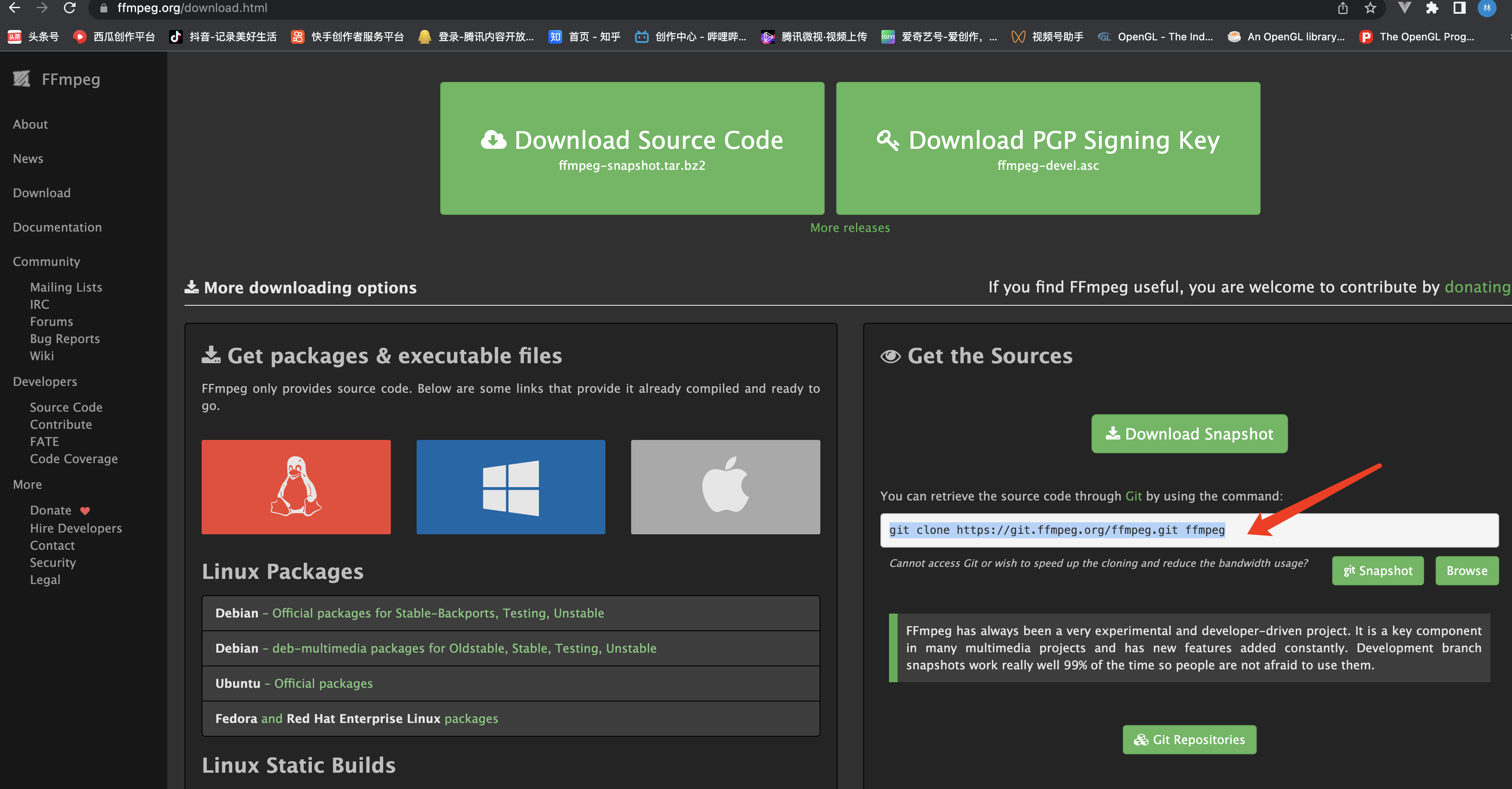This screenshot has width=1512, height=789.
Task: Open Forums in the sidebar
Action: [x=51, y=322]
